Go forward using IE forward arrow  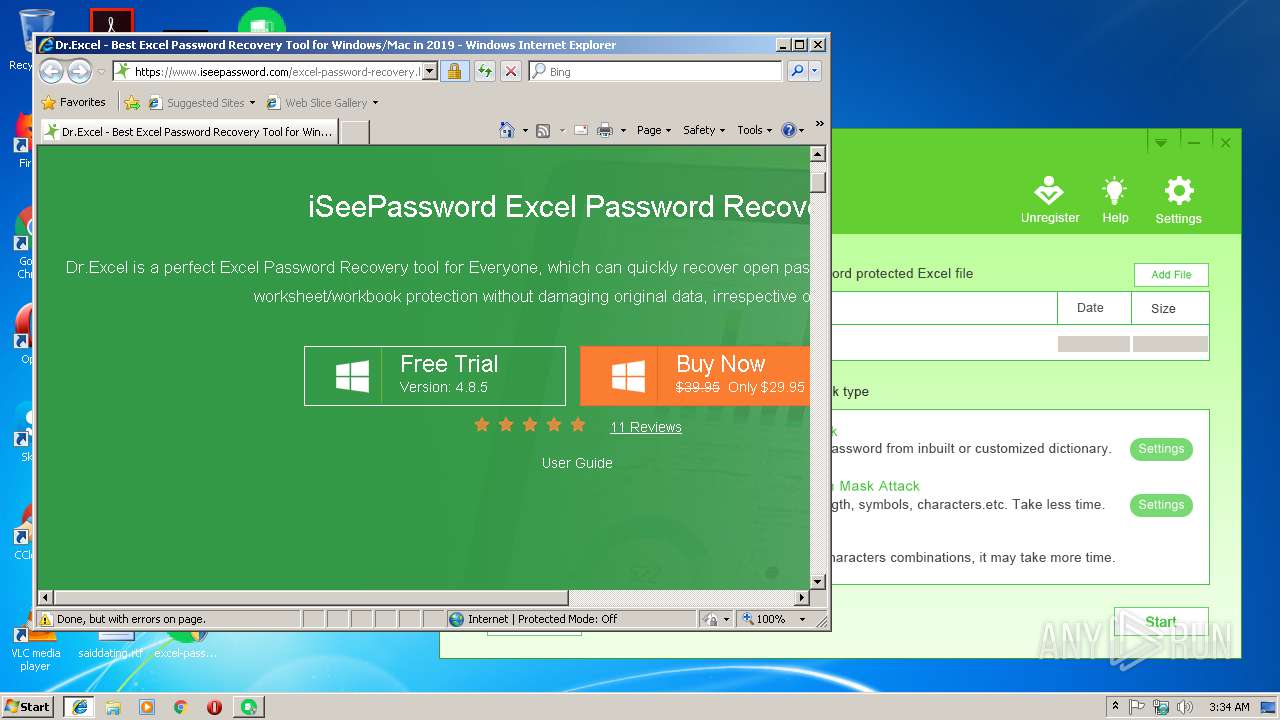coord(79,71)
